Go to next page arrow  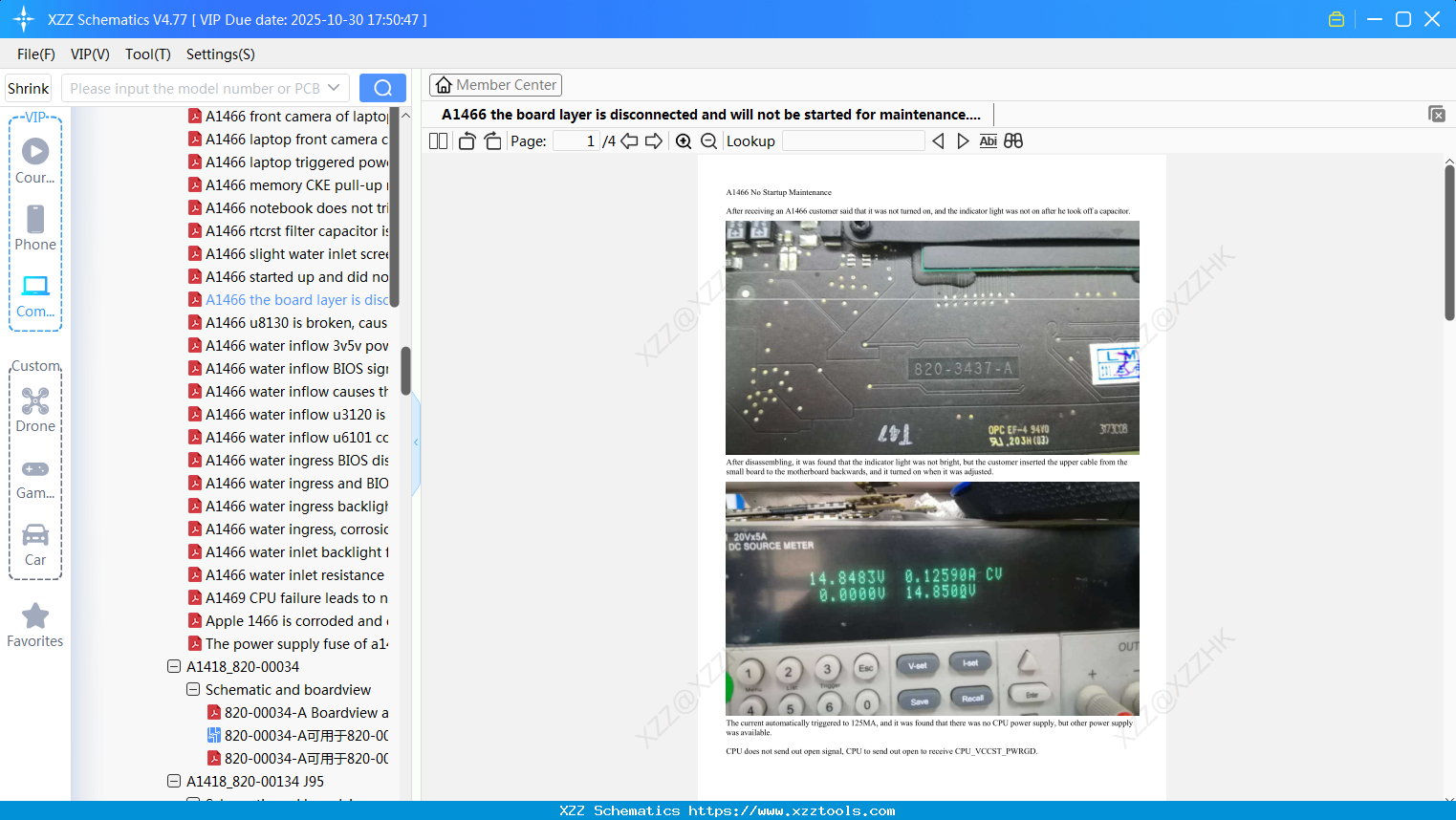click(654, 141)
